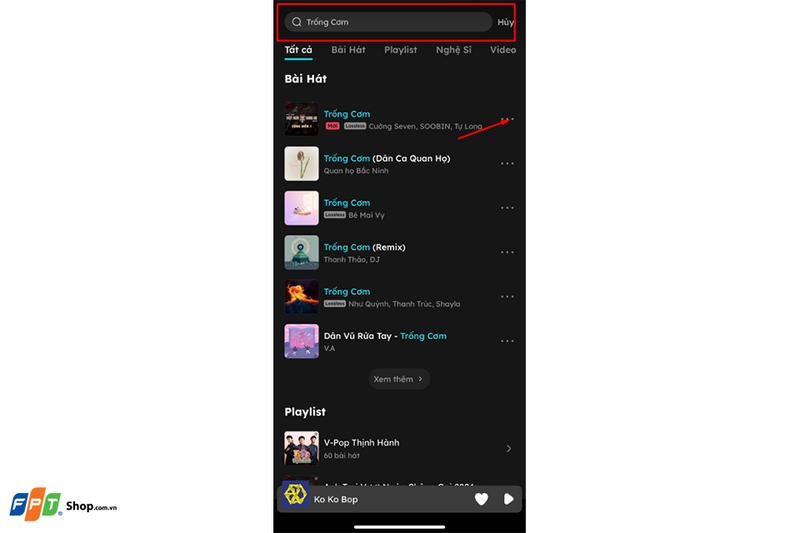Tap the V-Pop Thịnh Hành playlist cover

click(302, 448)
